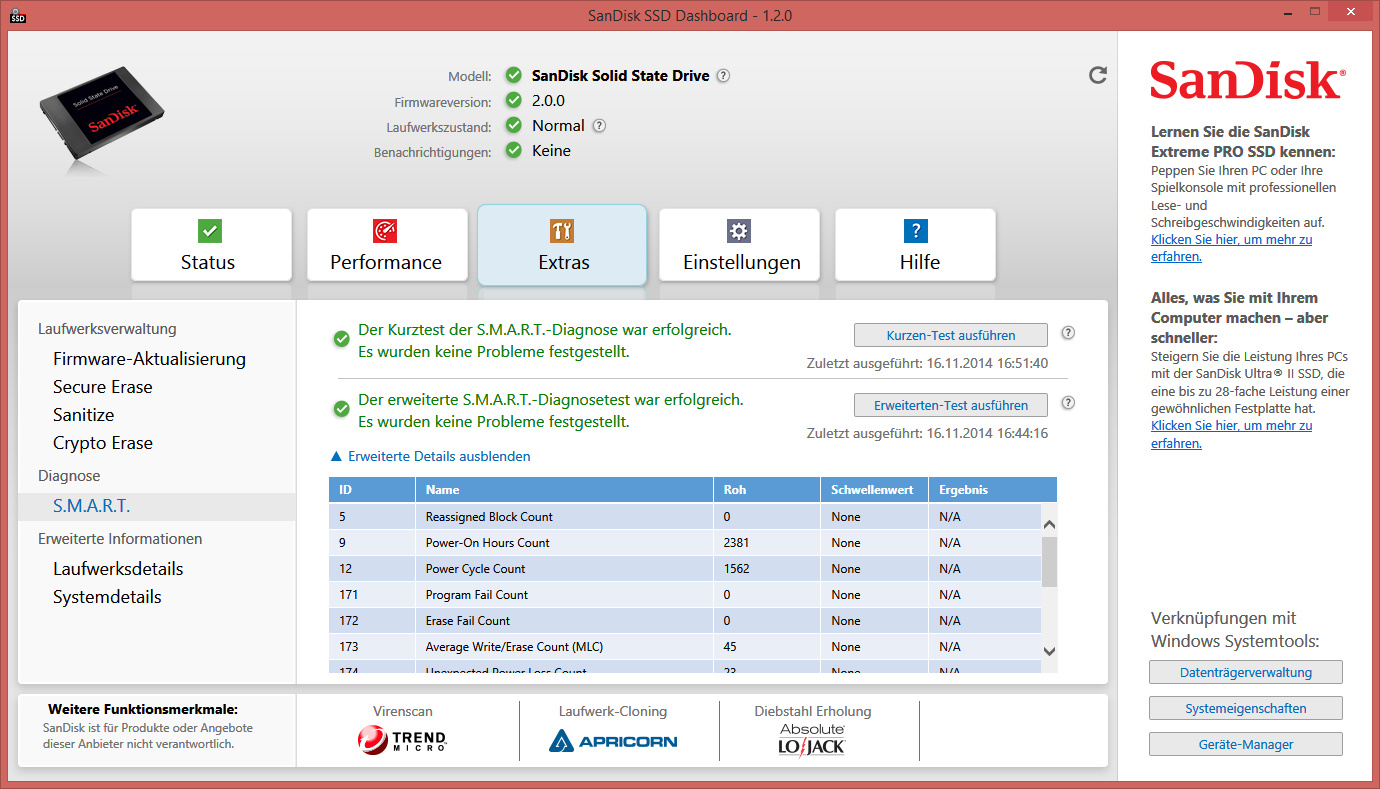Click the firmware version 2.0.0 text
This screenshot has height=789, width=1380.
click(x=548, y=101)
